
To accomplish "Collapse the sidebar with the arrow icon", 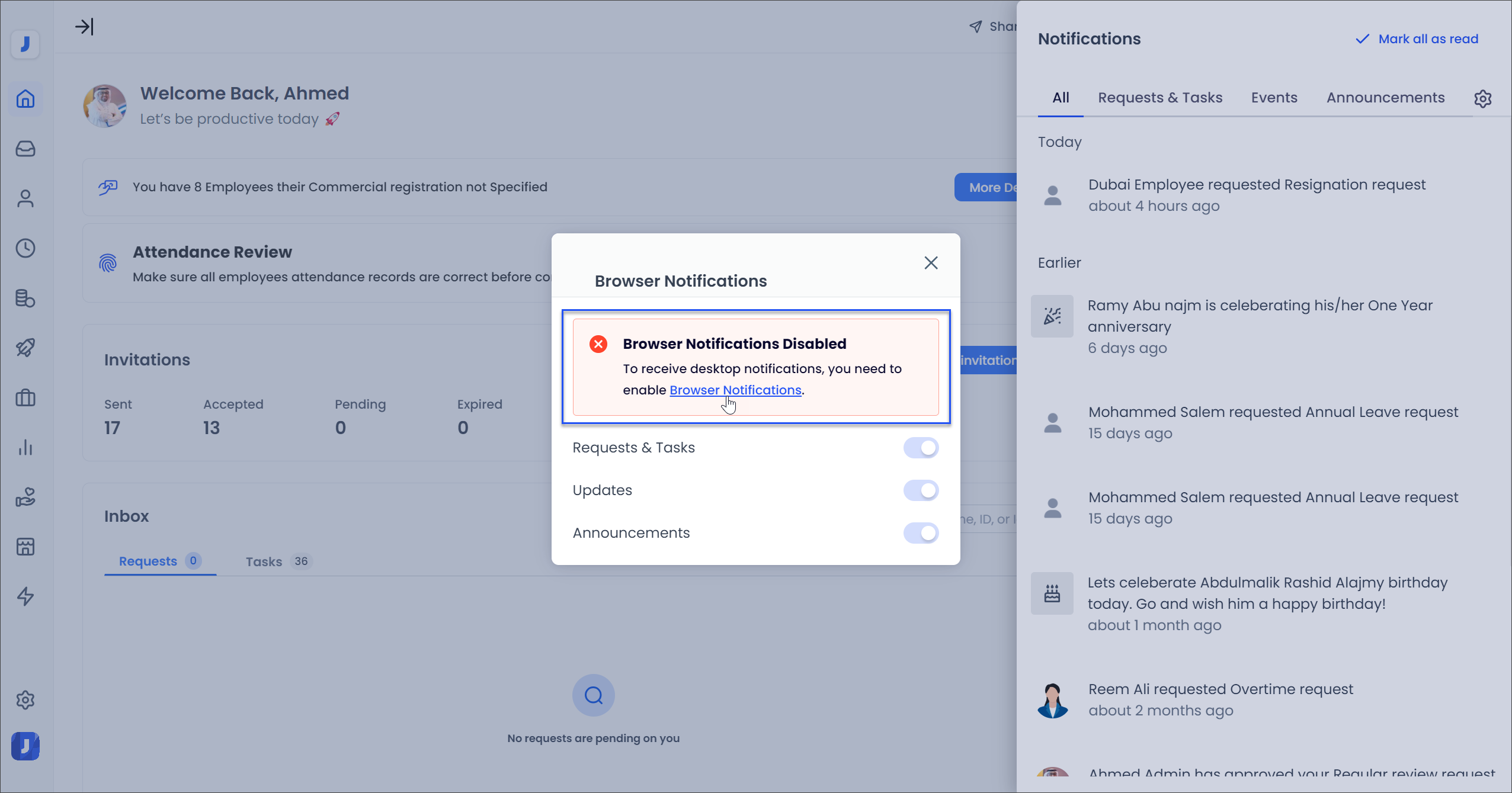I will point(85,26).
